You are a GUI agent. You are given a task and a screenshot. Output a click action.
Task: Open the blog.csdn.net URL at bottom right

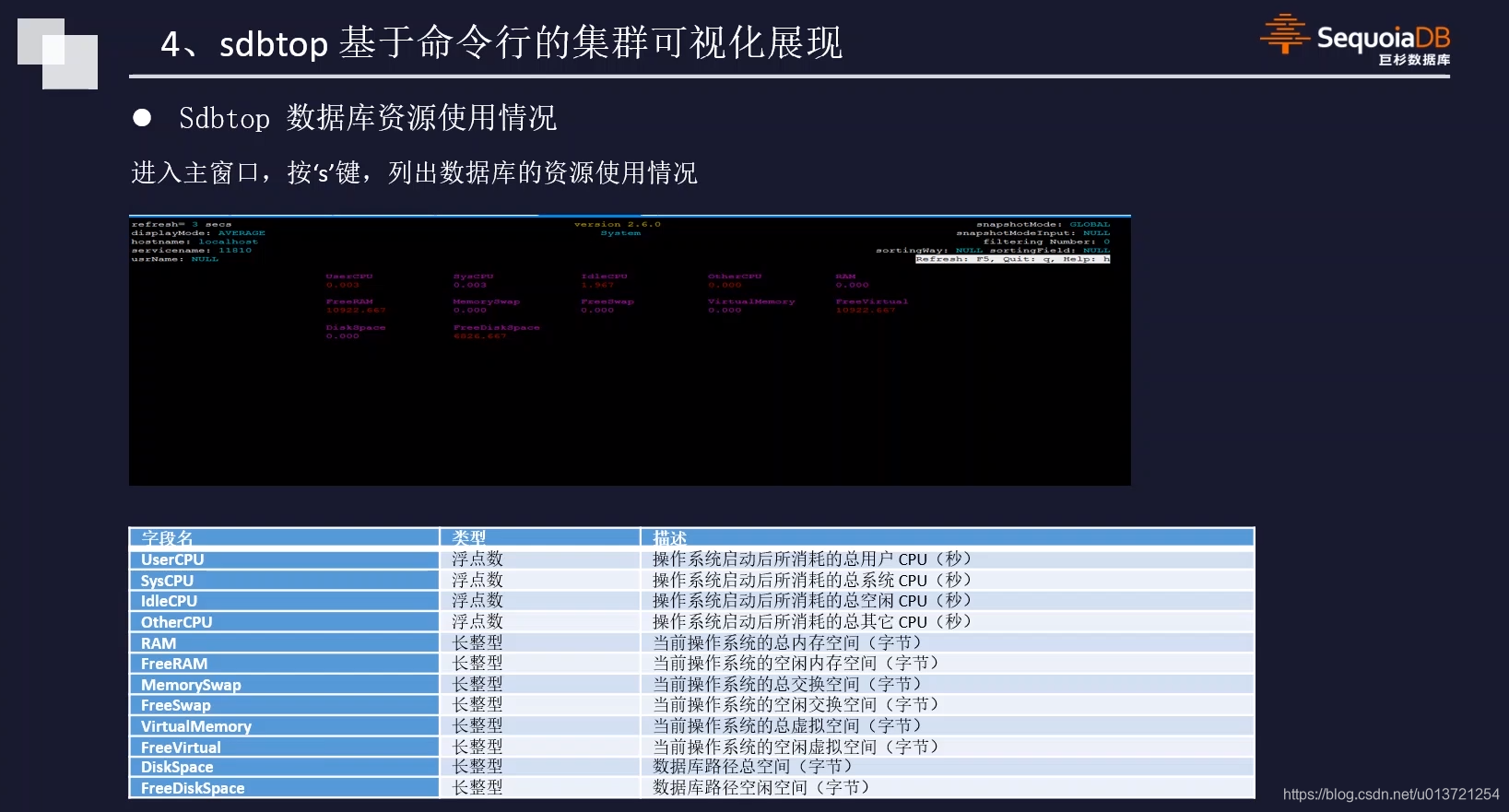[x=1391, y=794]
